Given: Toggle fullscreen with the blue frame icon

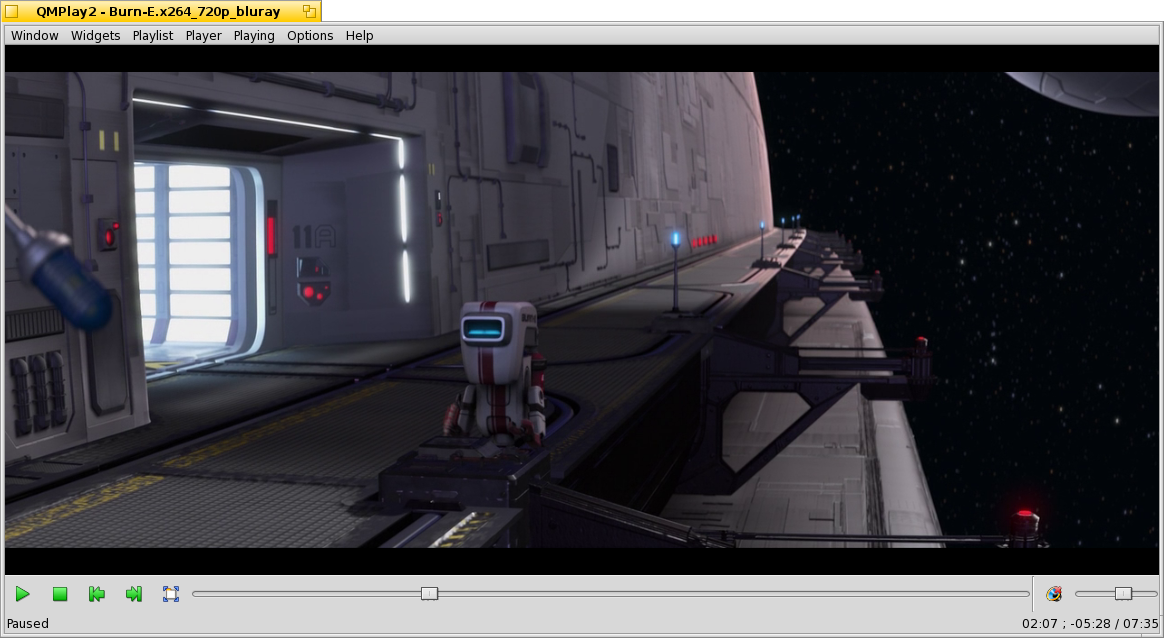Looking at the screenshot, I should point(171,593).
